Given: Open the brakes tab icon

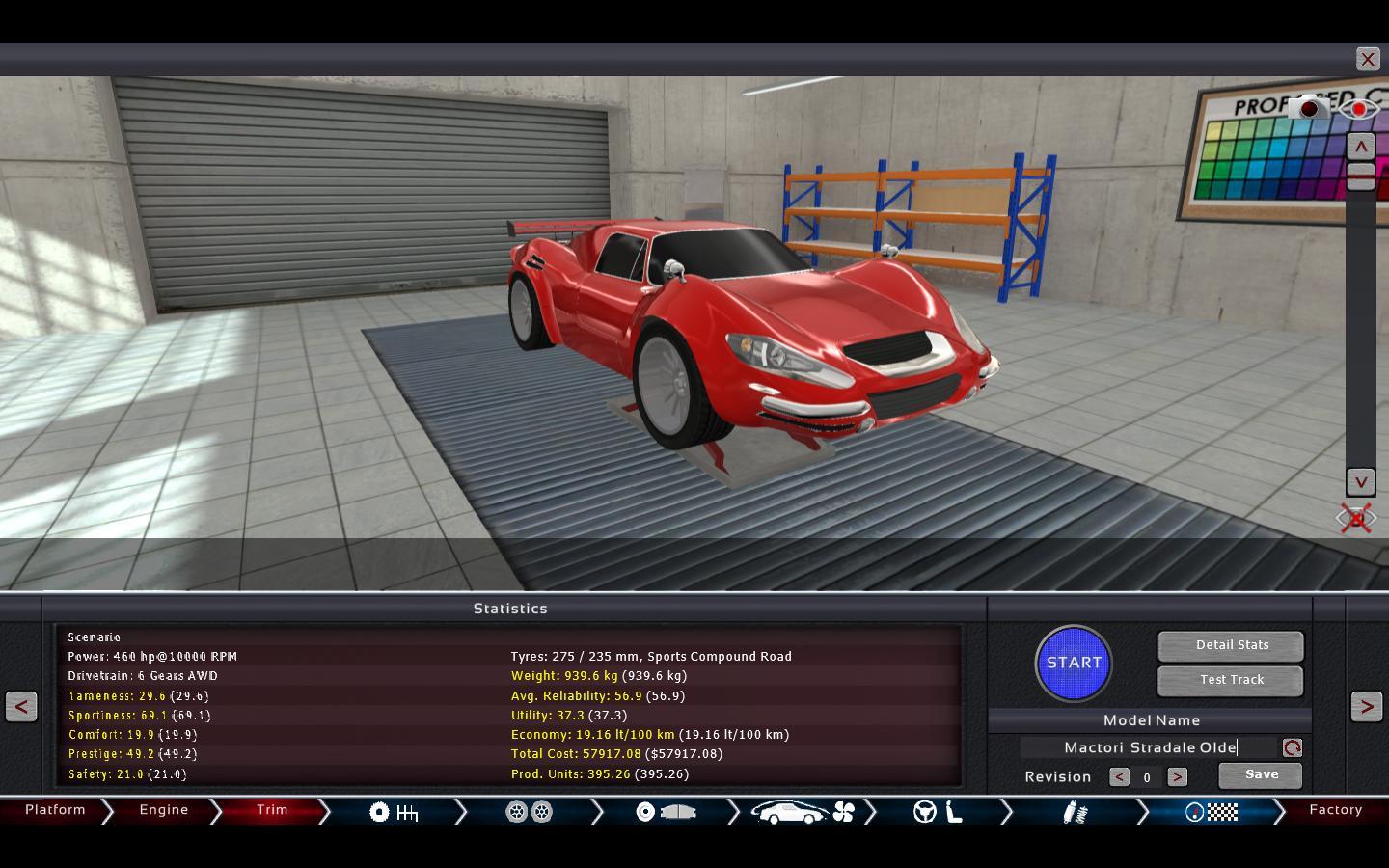Looking at the screenshot, I should 666,812.
